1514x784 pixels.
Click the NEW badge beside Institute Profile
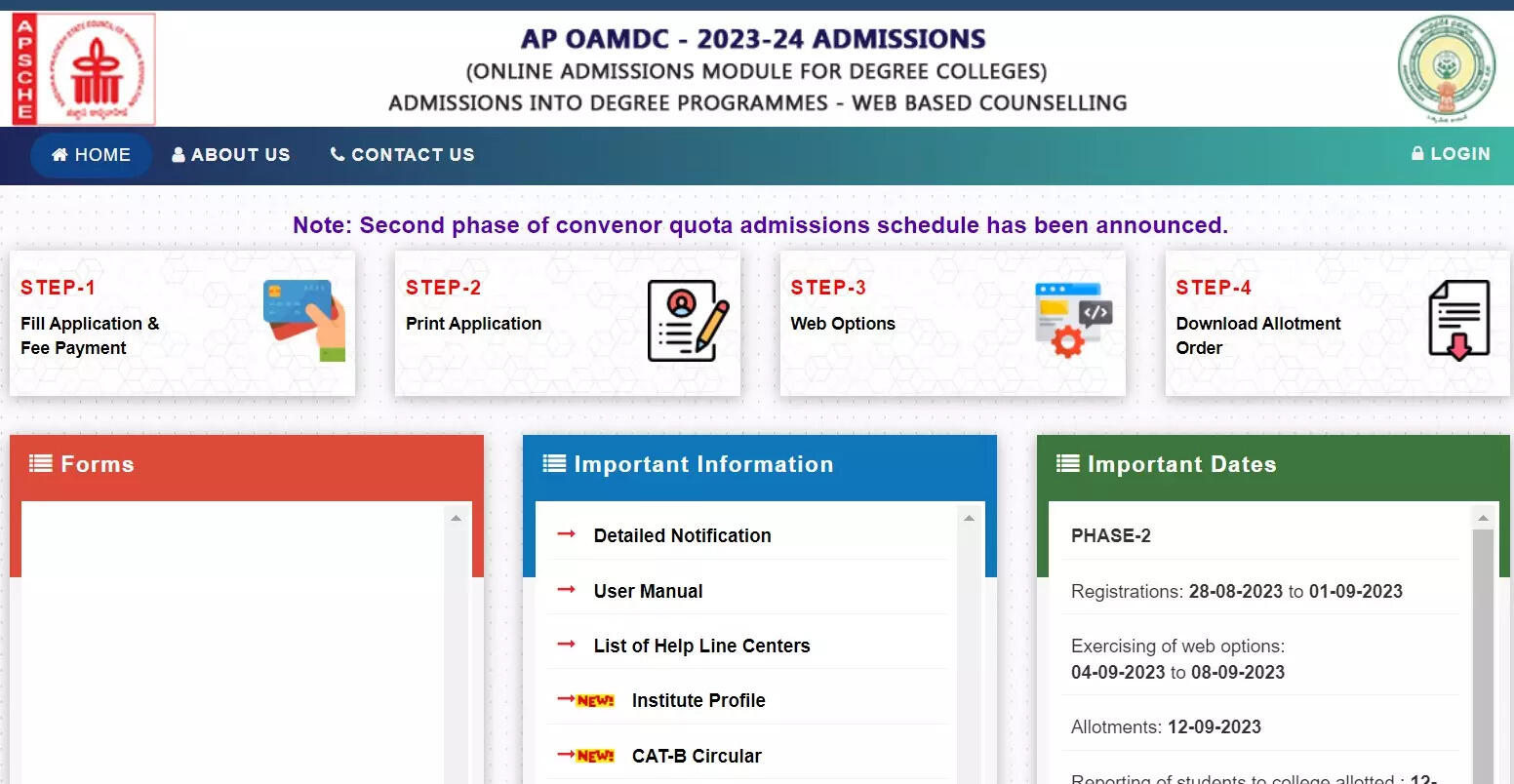594,701
